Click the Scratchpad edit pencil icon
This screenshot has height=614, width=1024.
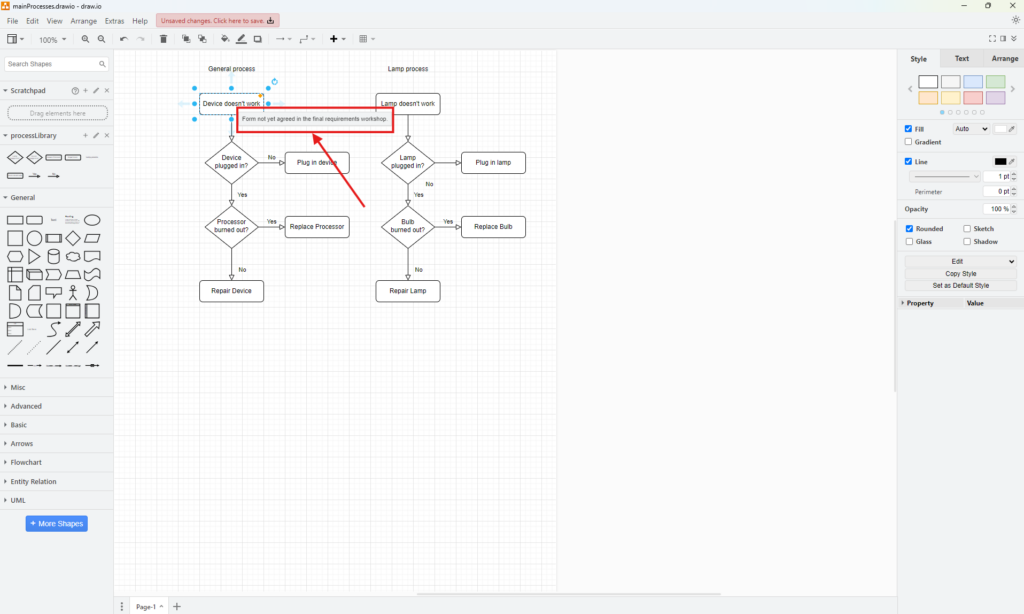97,91
